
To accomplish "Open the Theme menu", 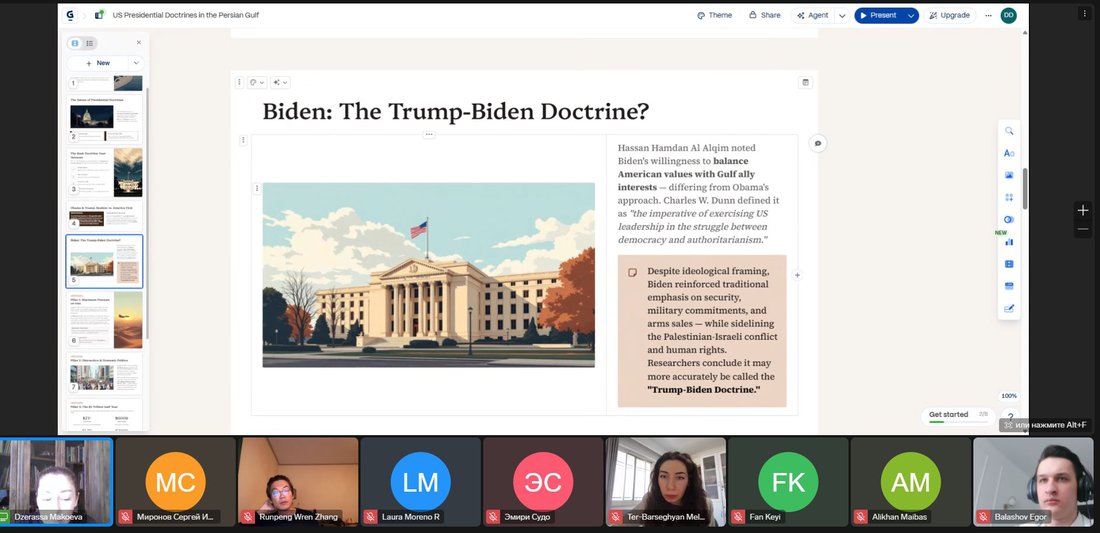I will pos(714,15).
